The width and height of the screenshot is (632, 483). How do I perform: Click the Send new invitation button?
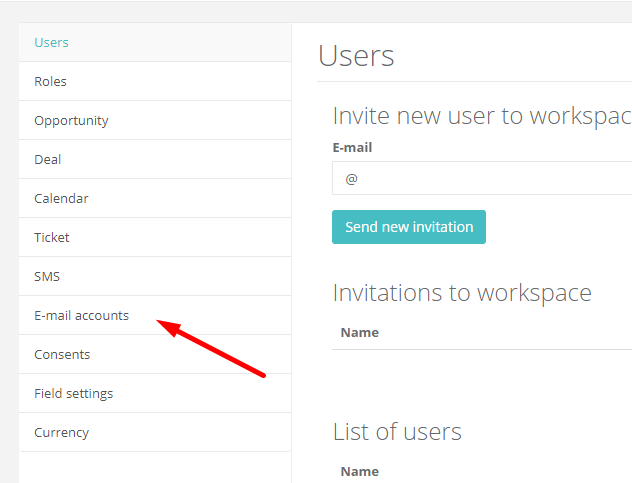tap(409, 227)
